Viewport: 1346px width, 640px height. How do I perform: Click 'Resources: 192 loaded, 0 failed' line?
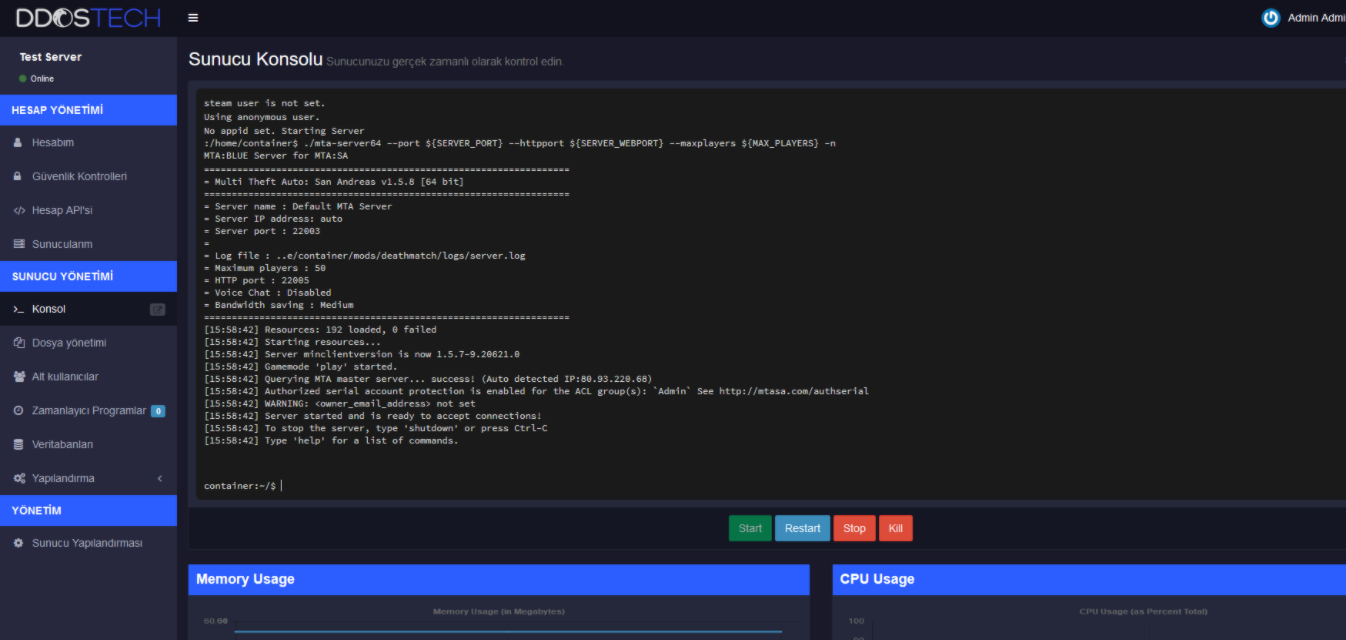(320, 329)
